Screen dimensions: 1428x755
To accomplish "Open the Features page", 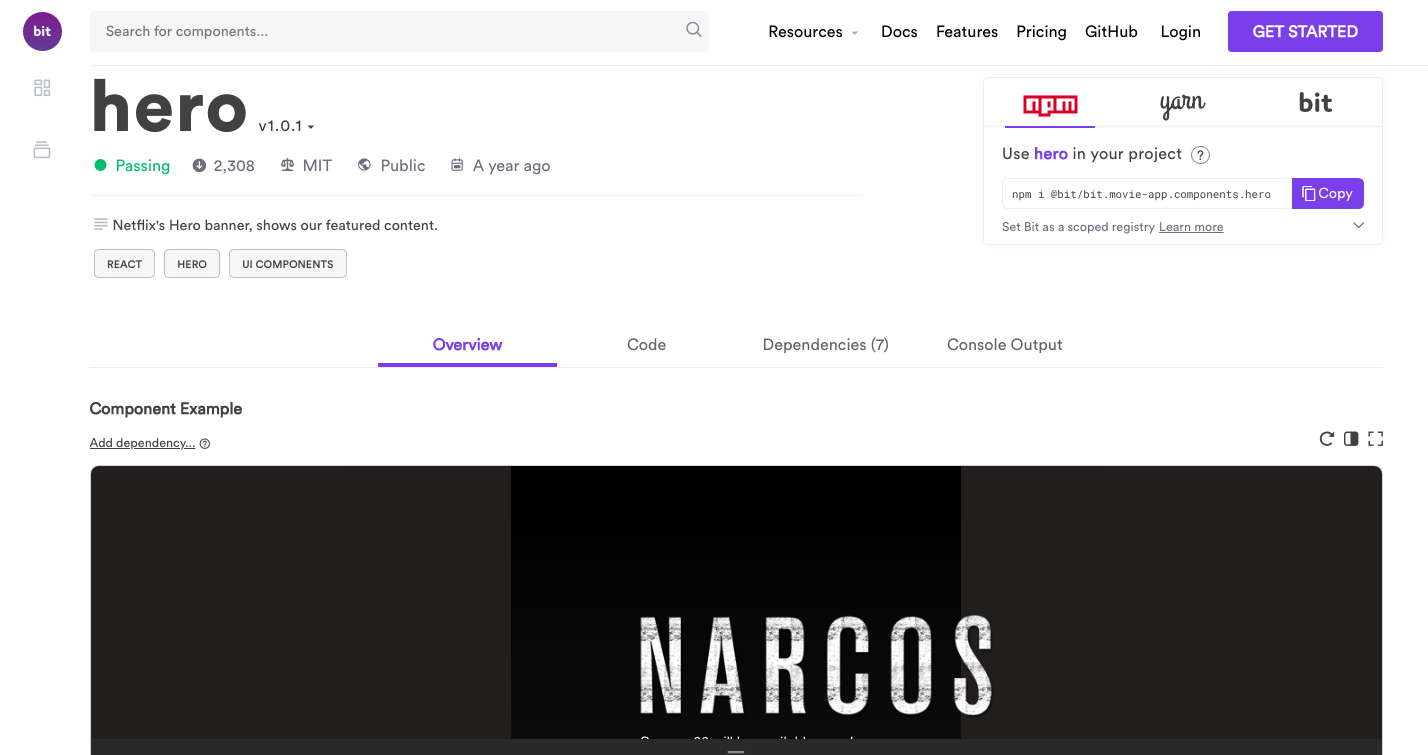I will [967, 31].
